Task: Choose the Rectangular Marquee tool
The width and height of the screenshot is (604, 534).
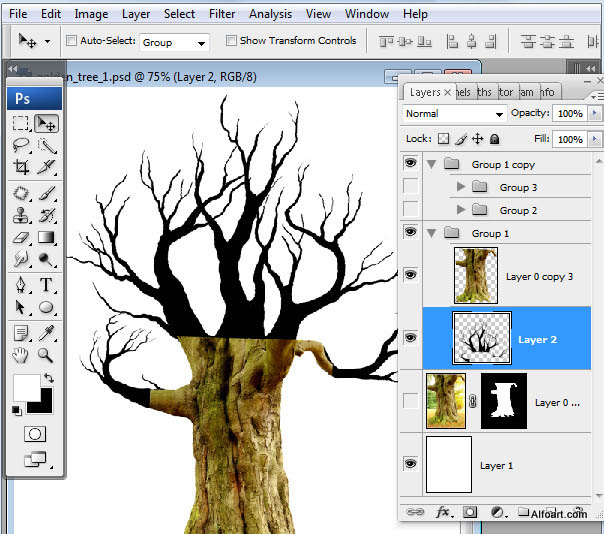Action: point(21,124)
